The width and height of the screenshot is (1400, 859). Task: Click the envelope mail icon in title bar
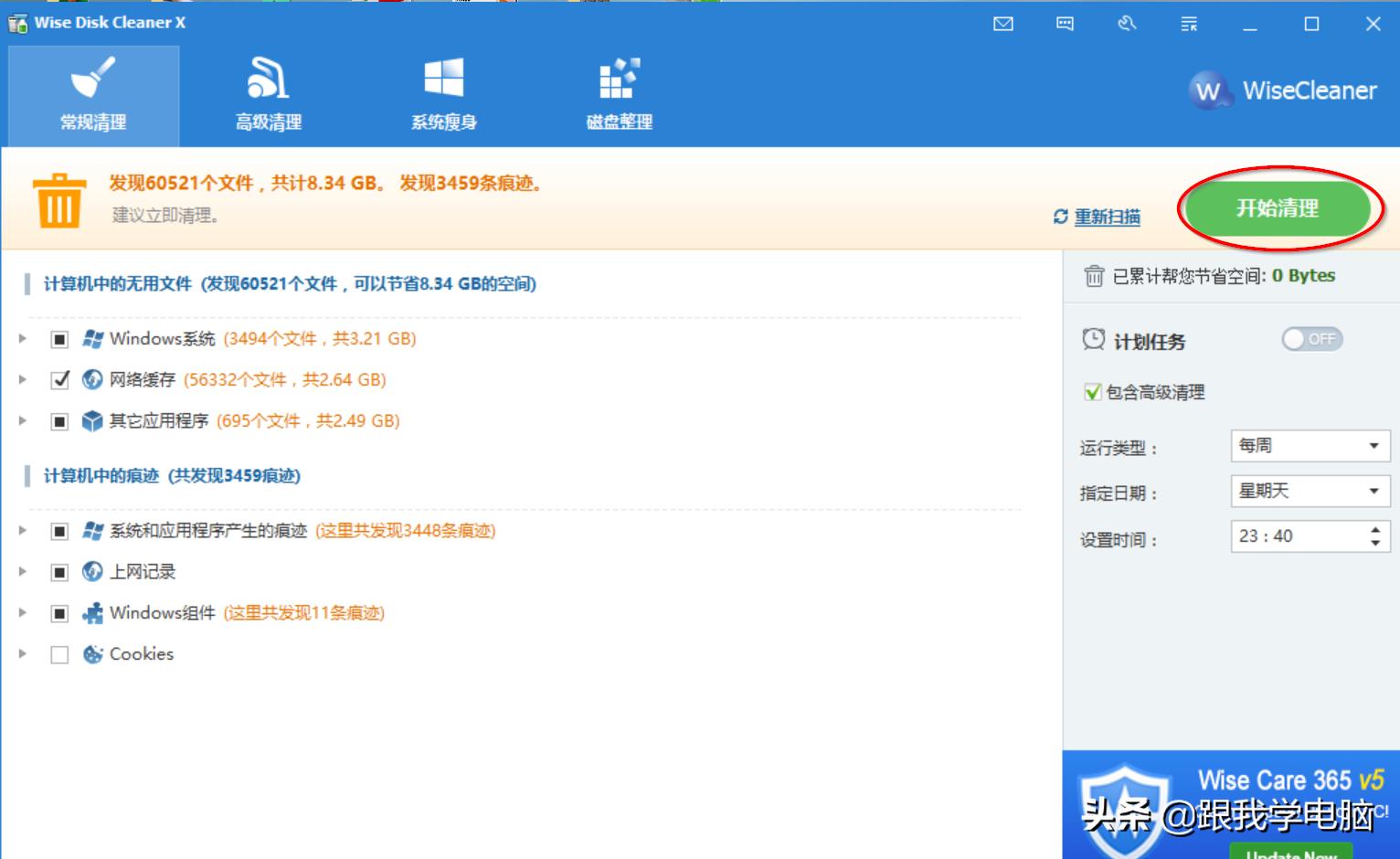pyautogui.click(x=1003, y=24)
